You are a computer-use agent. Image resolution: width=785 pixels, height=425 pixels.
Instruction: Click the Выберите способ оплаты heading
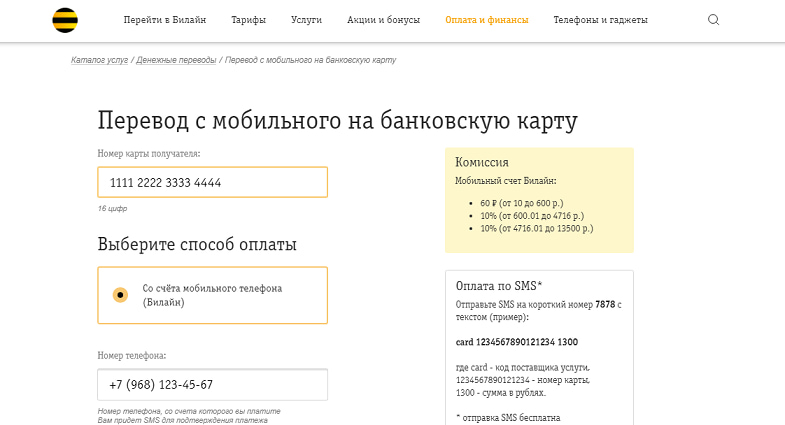197,244
